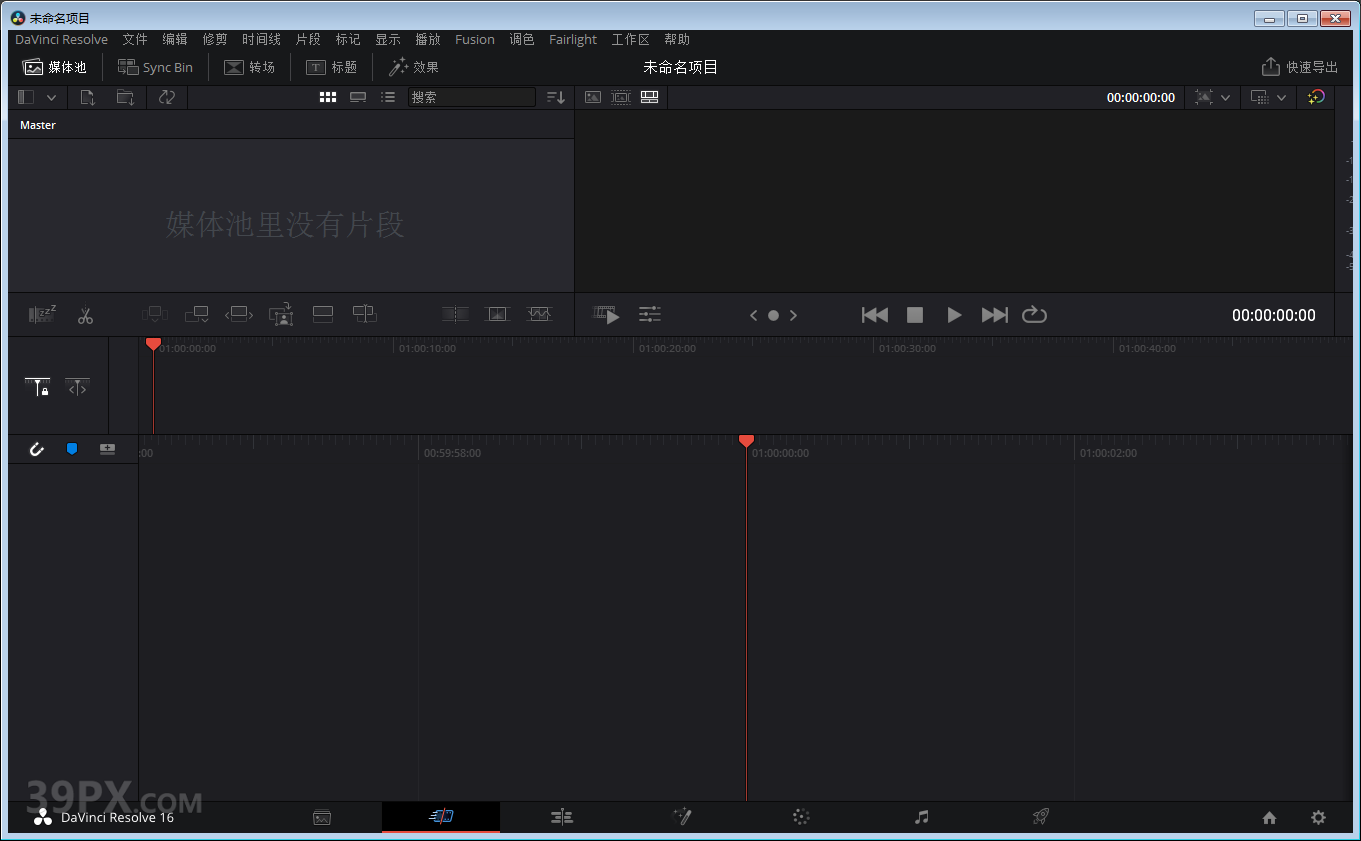
Task: Click the Append to end icon
Action: click(x=197, y=314)
